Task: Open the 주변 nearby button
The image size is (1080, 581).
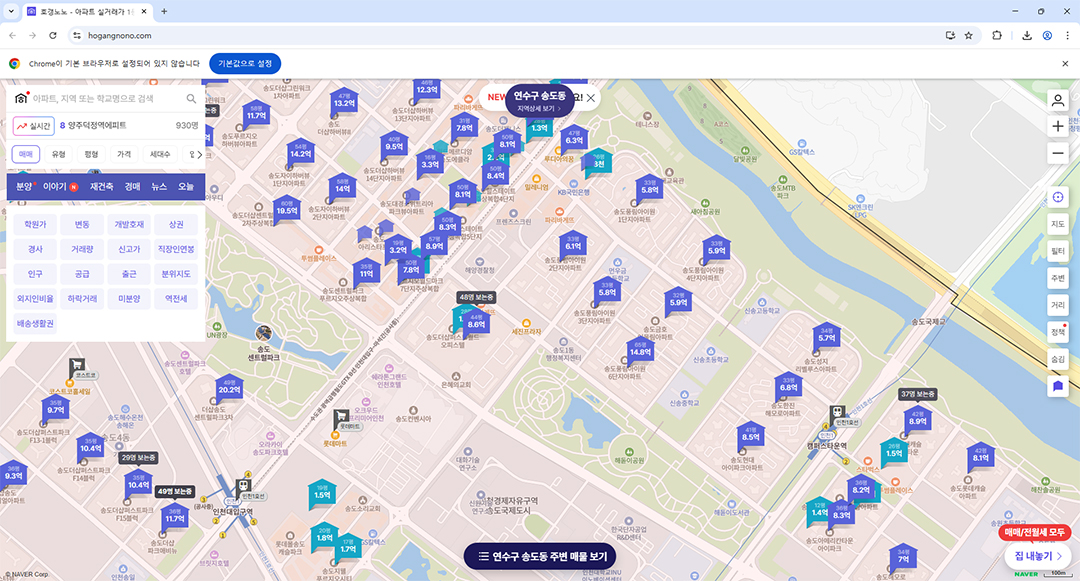Action: click(1058, 278)
